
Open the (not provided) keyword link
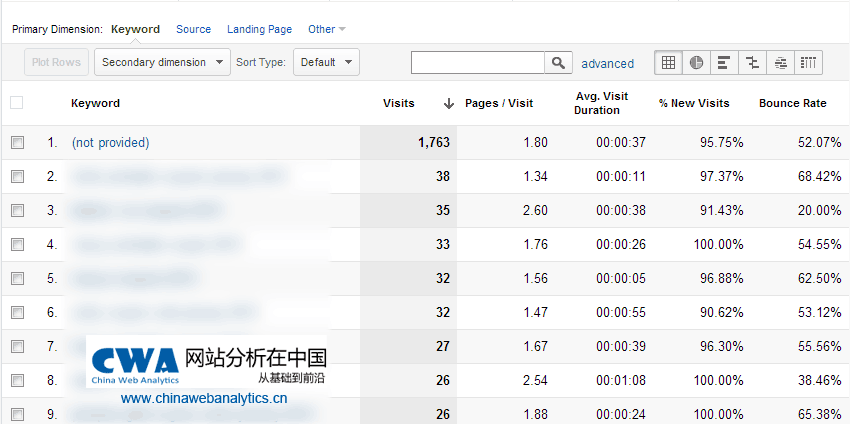pos(110,143)
